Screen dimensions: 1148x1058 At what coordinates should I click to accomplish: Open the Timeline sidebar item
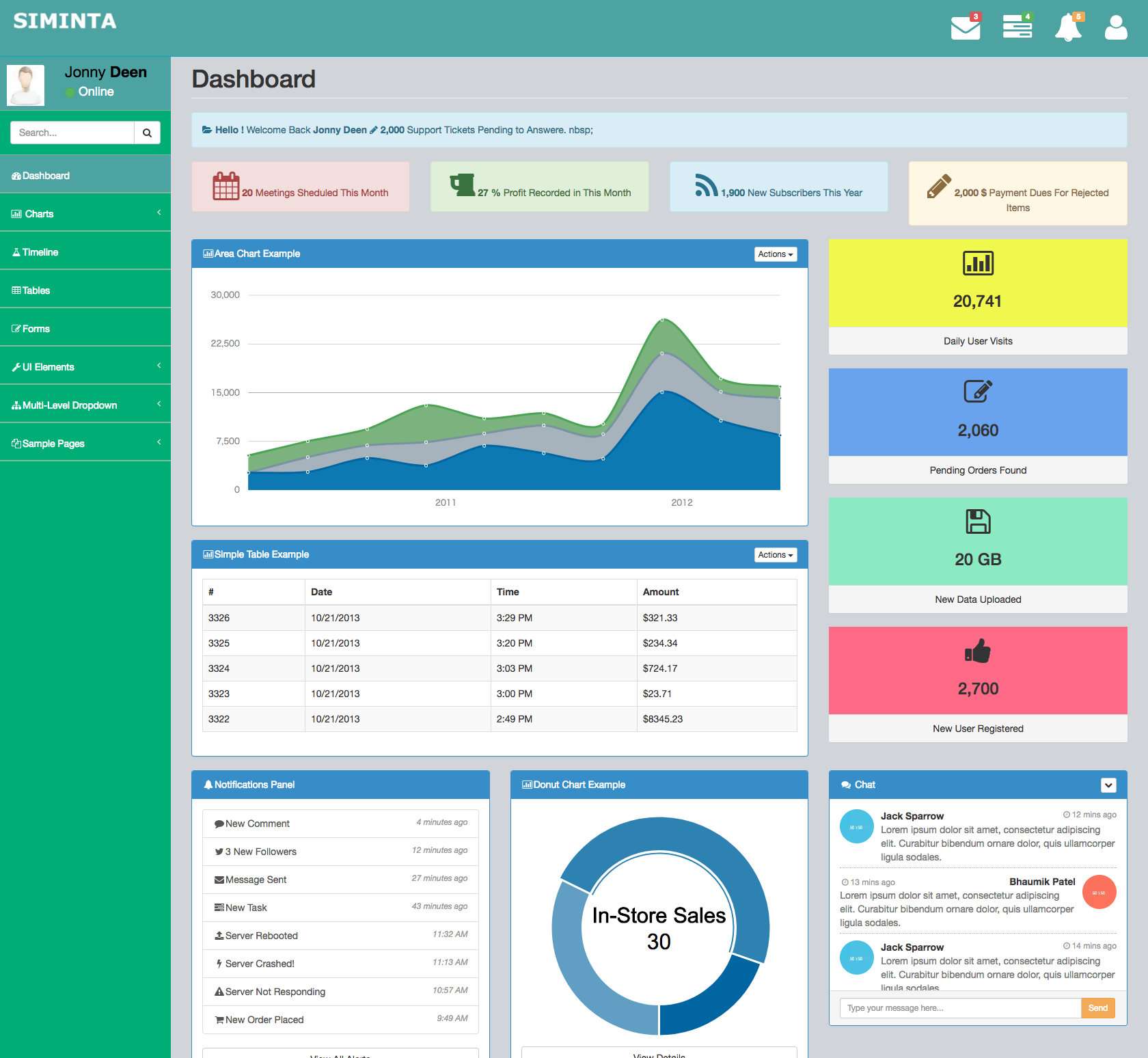pos(85,252)
